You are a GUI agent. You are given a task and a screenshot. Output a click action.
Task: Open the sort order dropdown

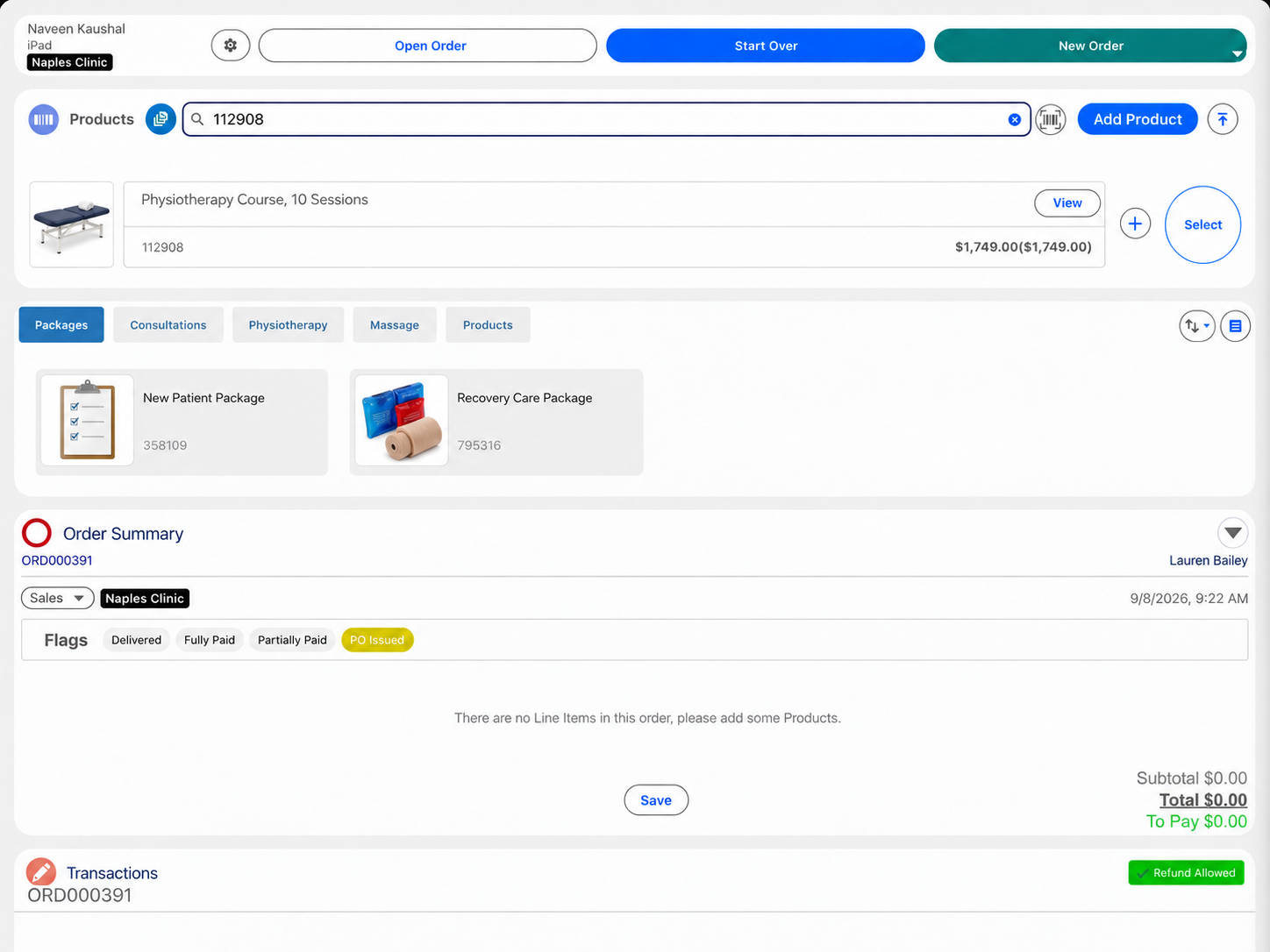(x=1197, y=326)
